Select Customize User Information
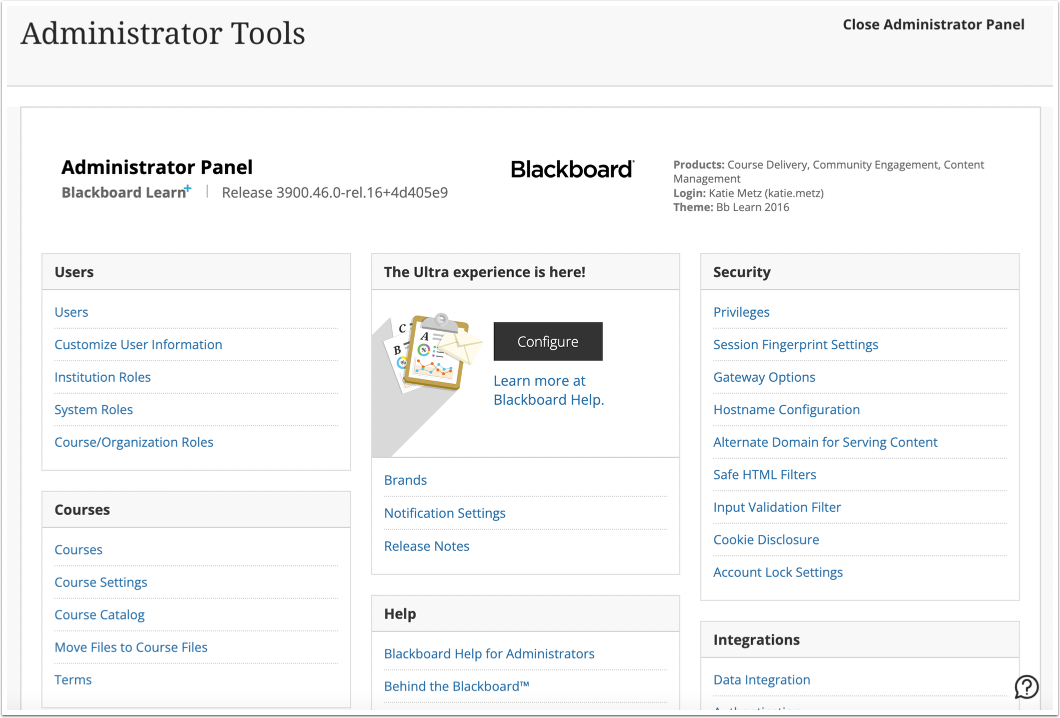 tap(138, 344)
